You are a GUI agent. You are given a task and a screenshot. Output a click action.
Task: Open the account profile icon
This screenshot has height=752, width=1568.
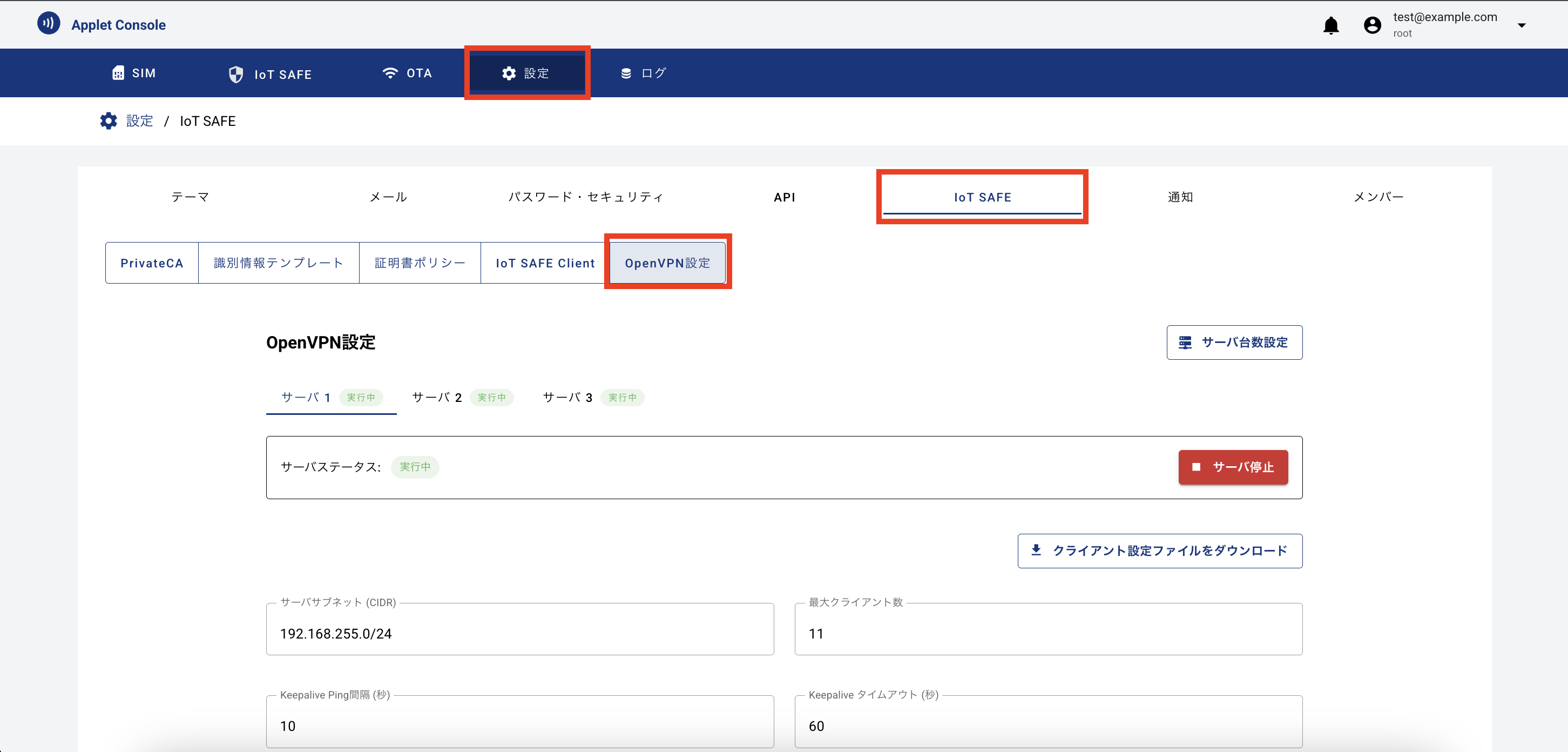point(1371,25)
